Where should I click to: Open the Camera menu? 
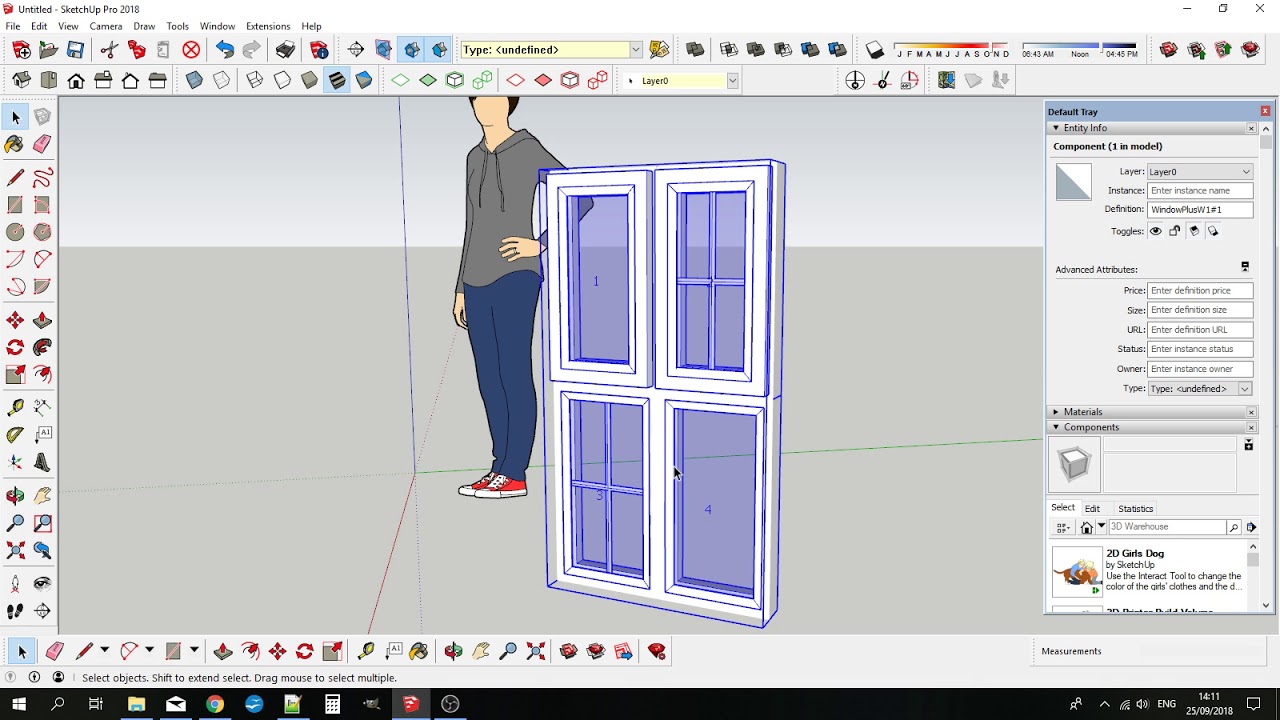tap(106, 26)
